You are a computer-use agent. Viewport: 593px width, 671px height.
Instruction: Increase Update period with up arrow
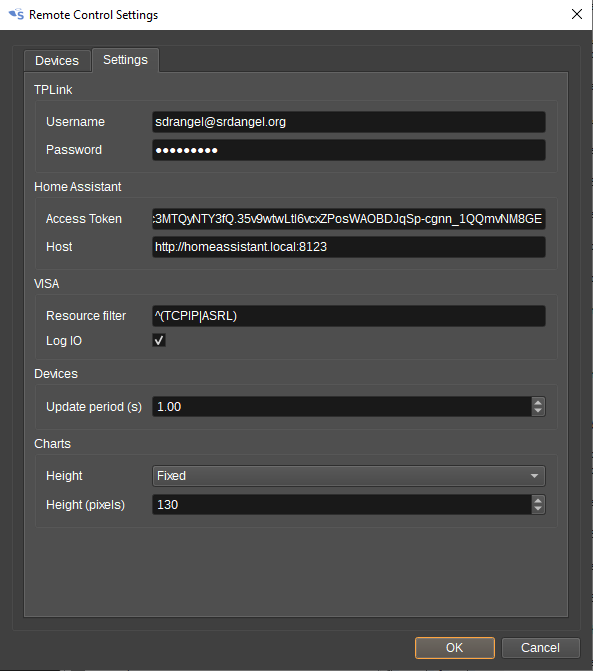[x=538, y=402]
